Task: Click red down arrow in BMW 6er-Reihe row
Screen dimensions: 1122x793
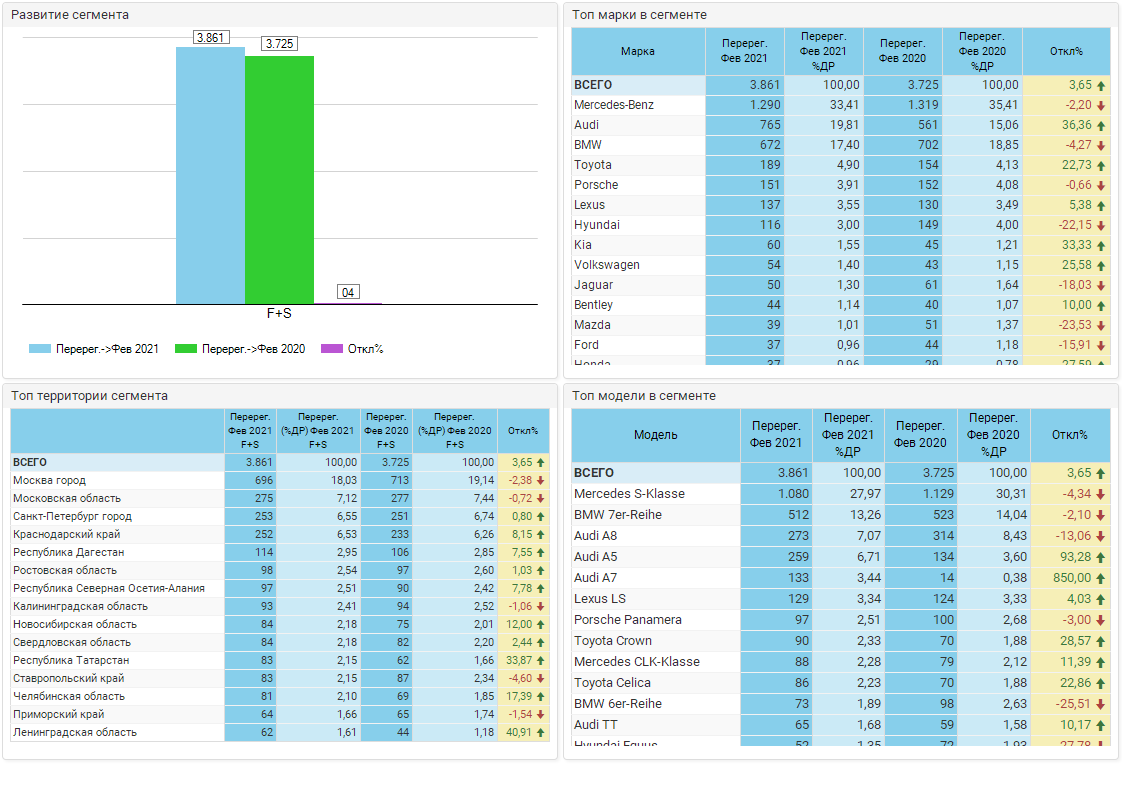Action: (1101, 704)
